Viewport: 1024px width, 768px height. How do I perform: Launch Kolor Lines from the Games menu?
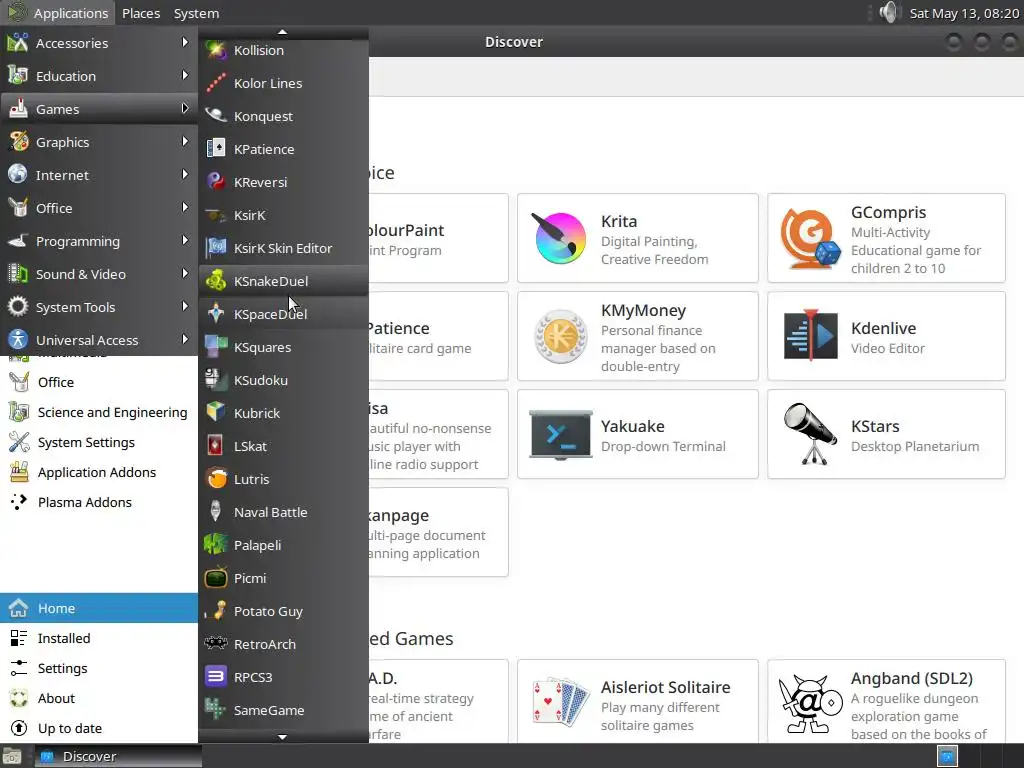click(283, 84)
